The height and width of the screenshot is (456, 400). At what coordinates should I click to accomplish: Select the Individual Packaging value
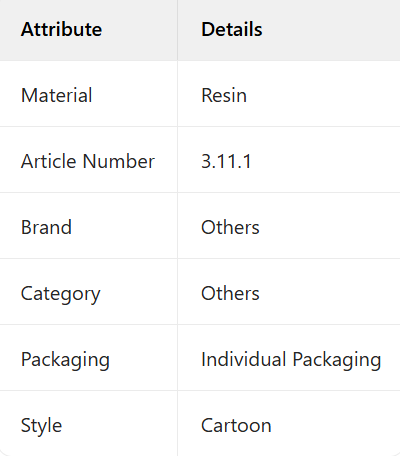(x=291, y=360)
